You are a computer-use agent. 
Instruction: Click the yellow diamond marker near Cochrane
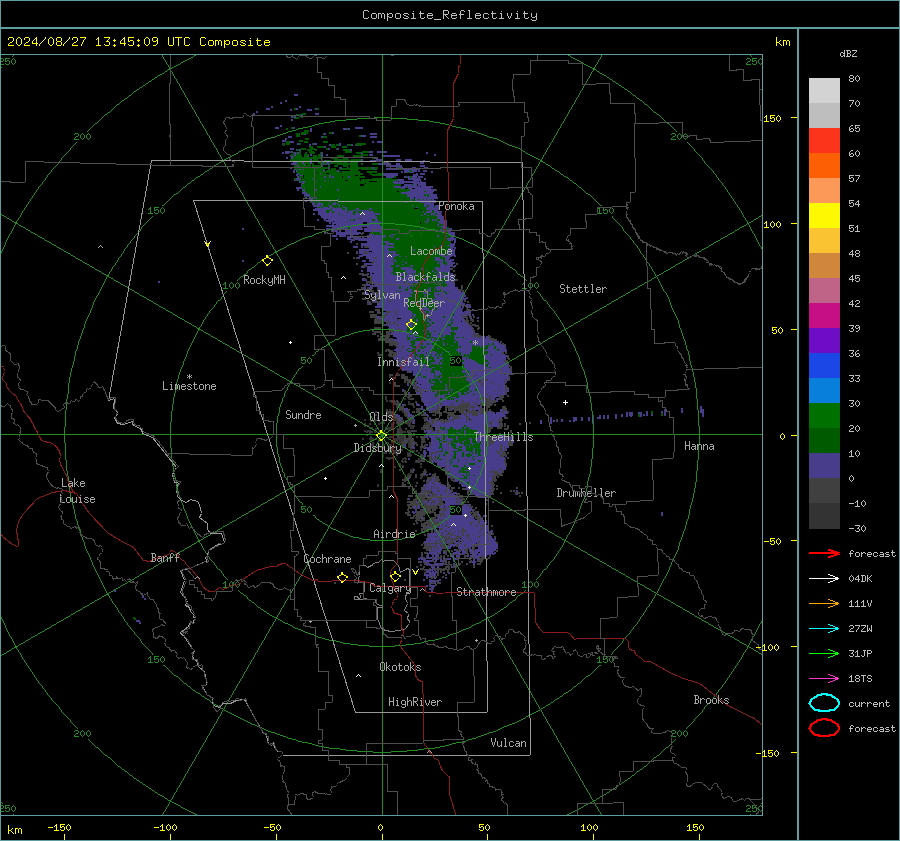[x=342, y=578]
